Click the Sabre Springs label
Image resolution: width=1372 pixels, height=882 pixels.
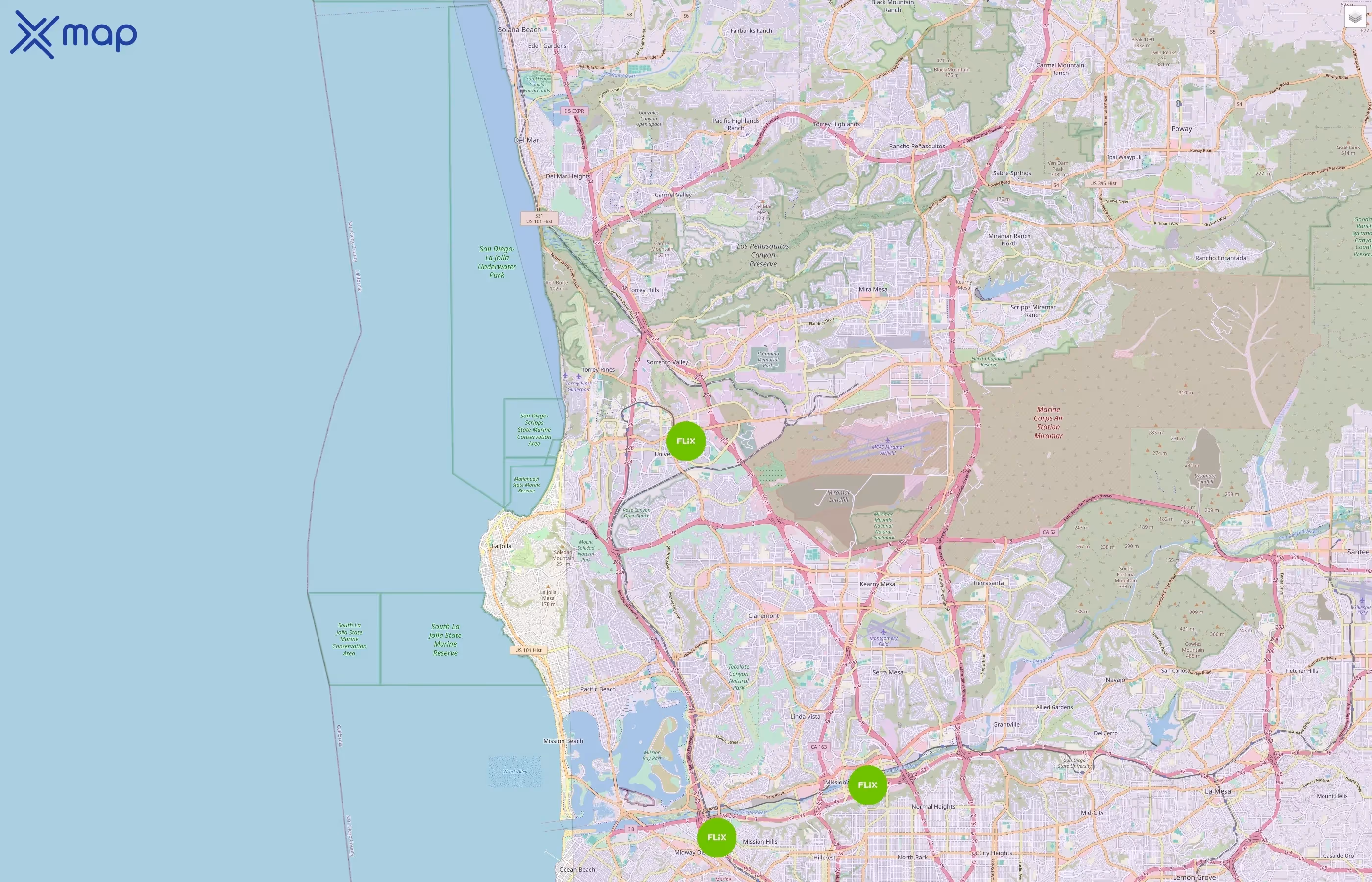1012,173
